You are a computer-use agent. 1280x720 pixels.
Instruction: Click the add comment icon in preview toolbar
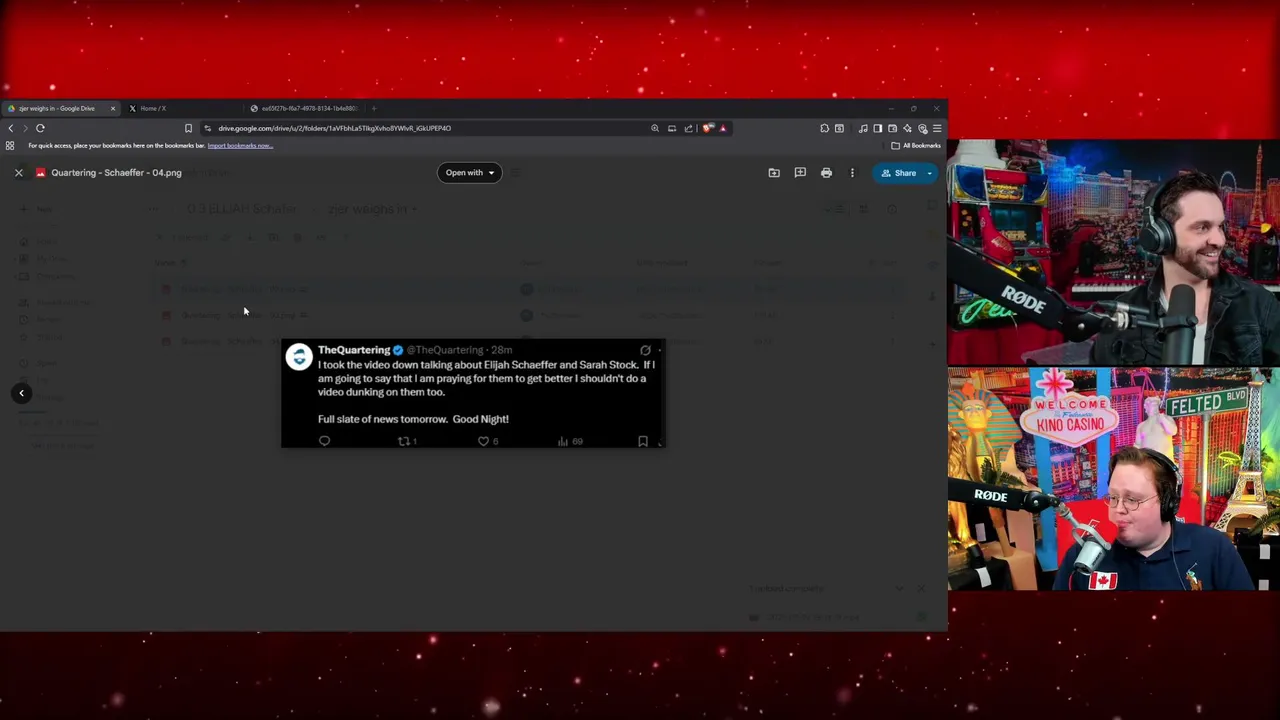[x=800, y=173]
